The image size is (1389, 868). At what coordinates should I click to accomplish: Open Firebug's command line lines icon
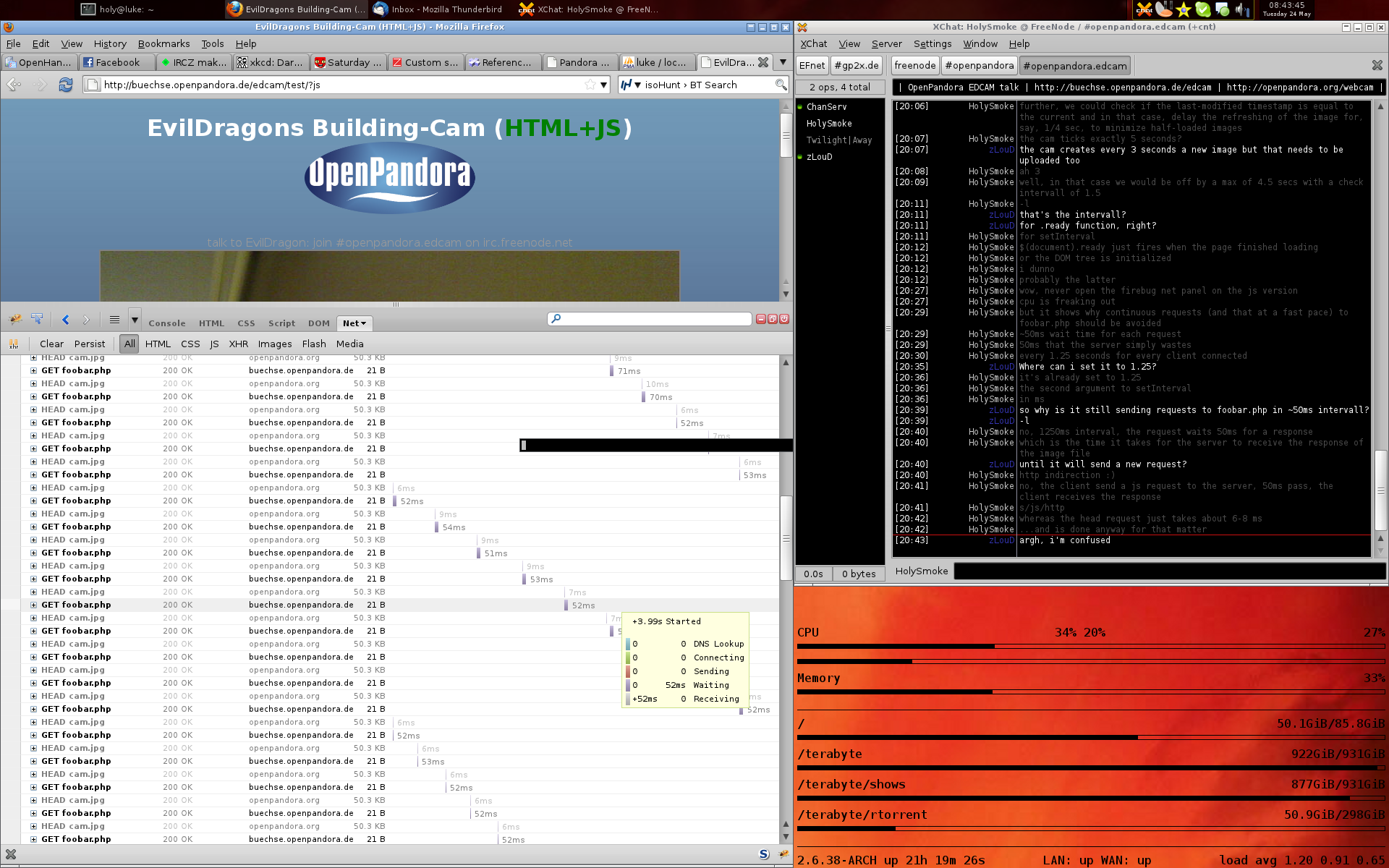pos(114,320)
